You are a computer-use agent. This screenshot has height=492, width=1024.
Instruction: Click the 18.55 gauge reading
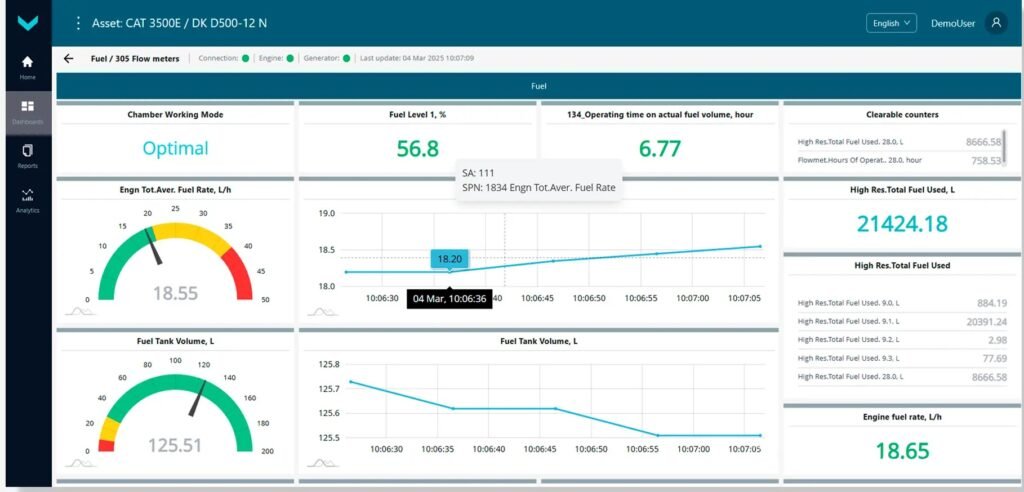pos(175,293)
